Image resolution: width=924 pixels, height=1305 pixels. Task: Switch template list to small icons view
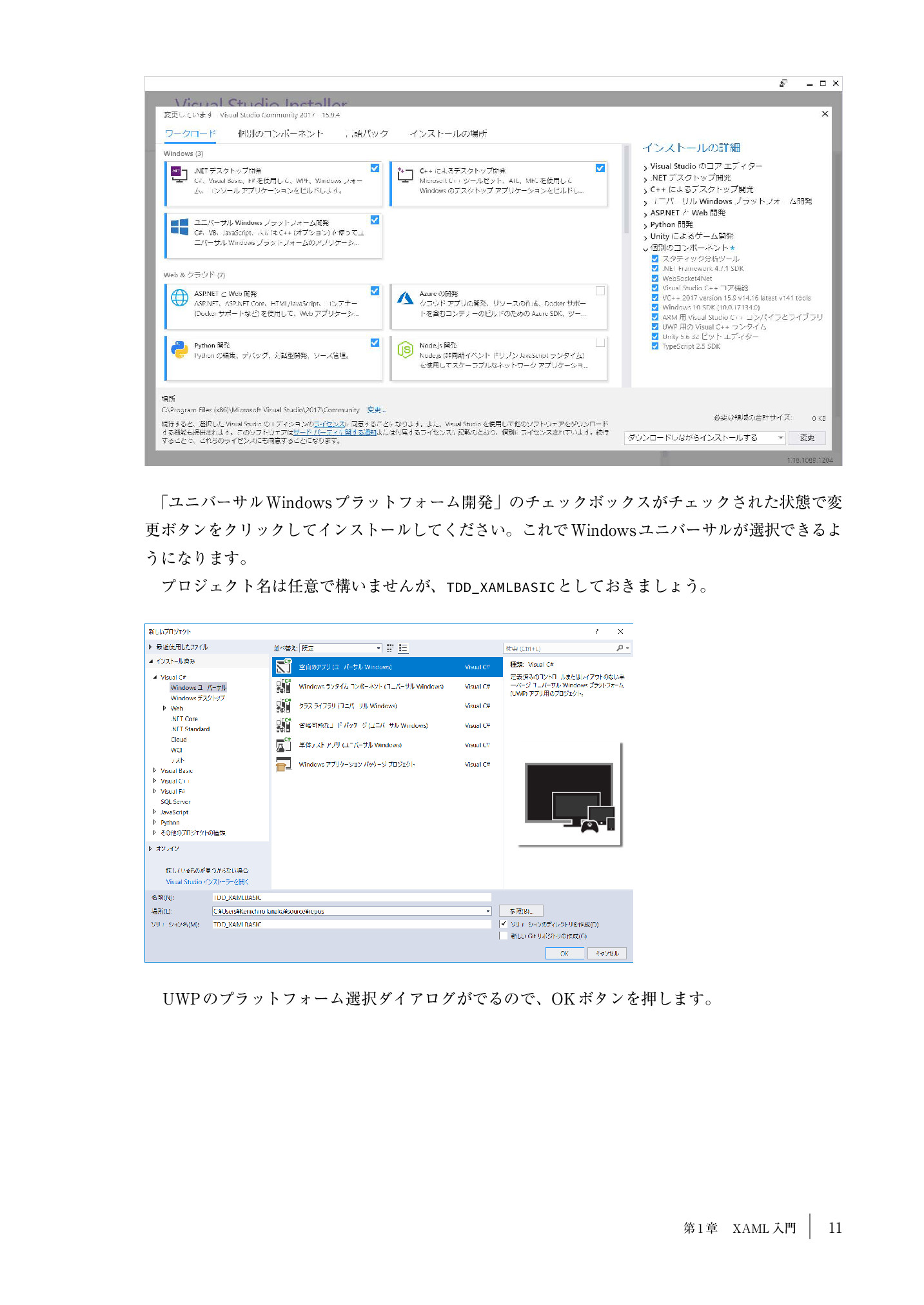click(390, 648)
